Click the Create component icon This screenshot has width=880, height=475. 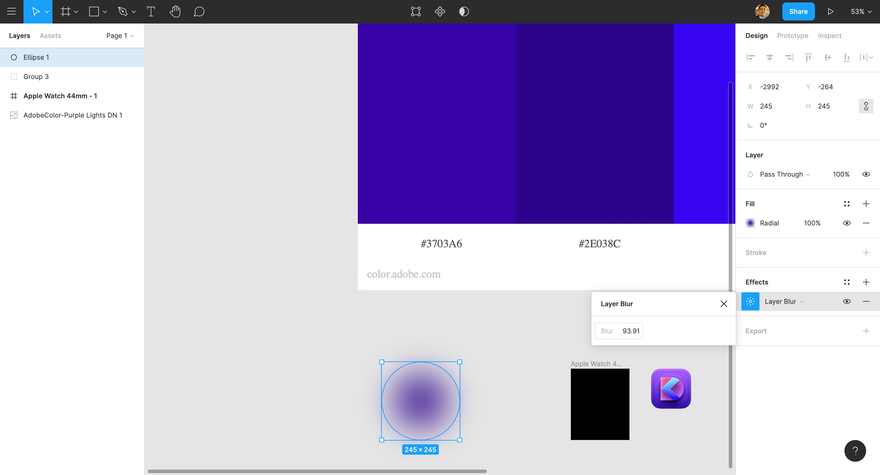tap(439, 11)
